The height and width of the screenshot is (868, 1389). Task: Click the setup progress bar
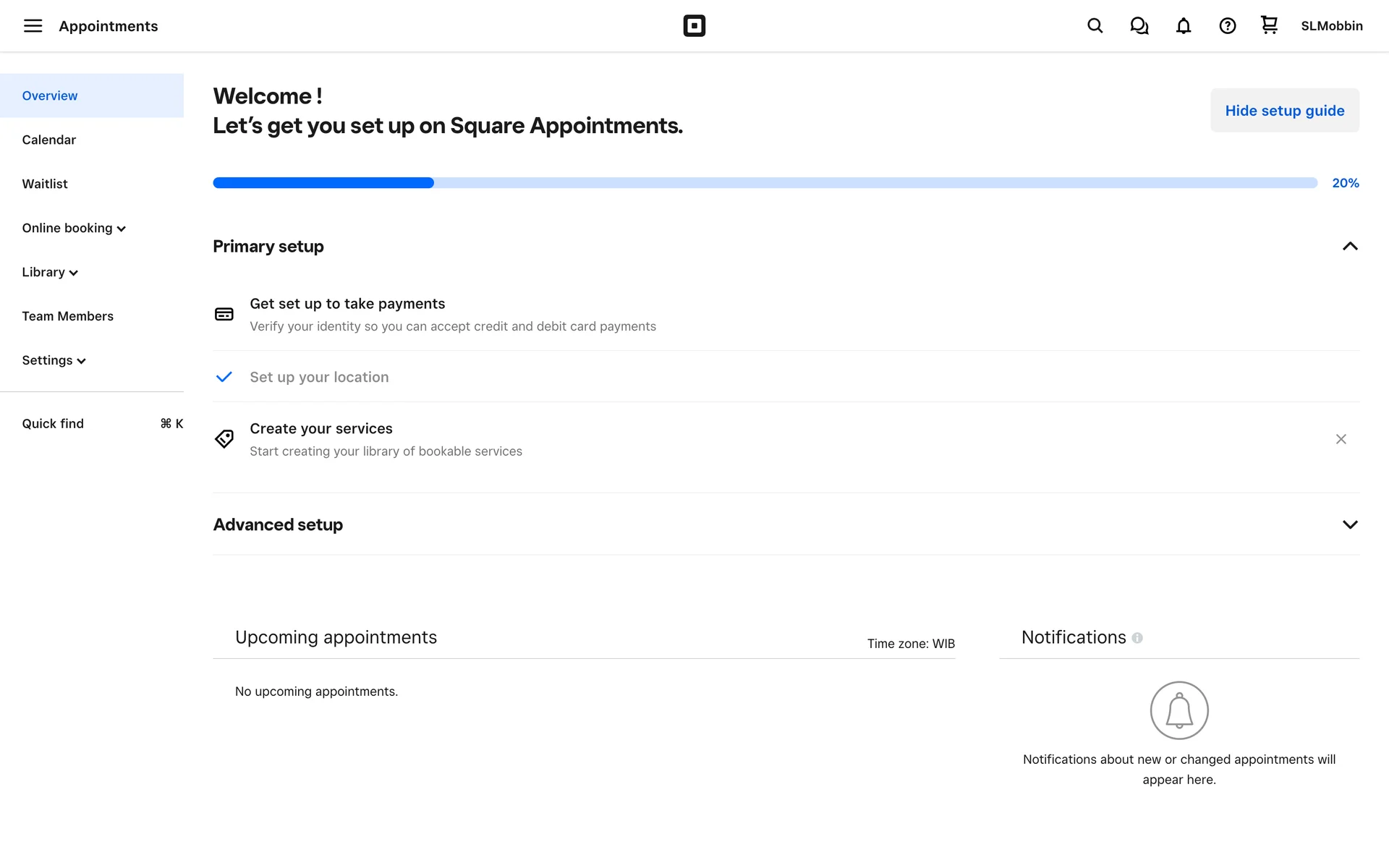coord(765,183)
